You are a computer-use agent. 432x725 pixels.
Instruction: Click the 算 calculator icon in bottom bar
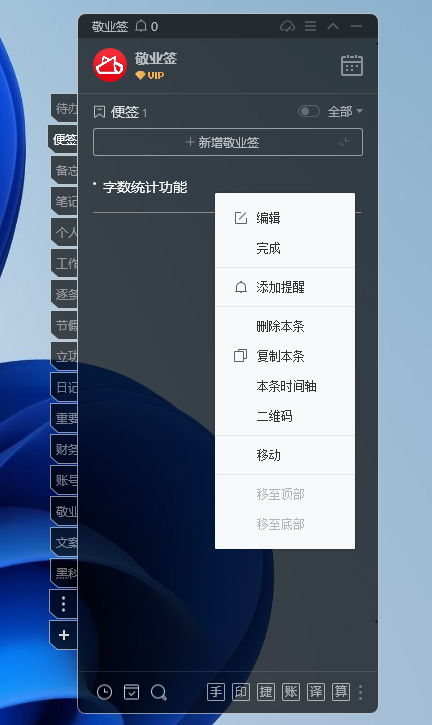[x=341, y=692]
